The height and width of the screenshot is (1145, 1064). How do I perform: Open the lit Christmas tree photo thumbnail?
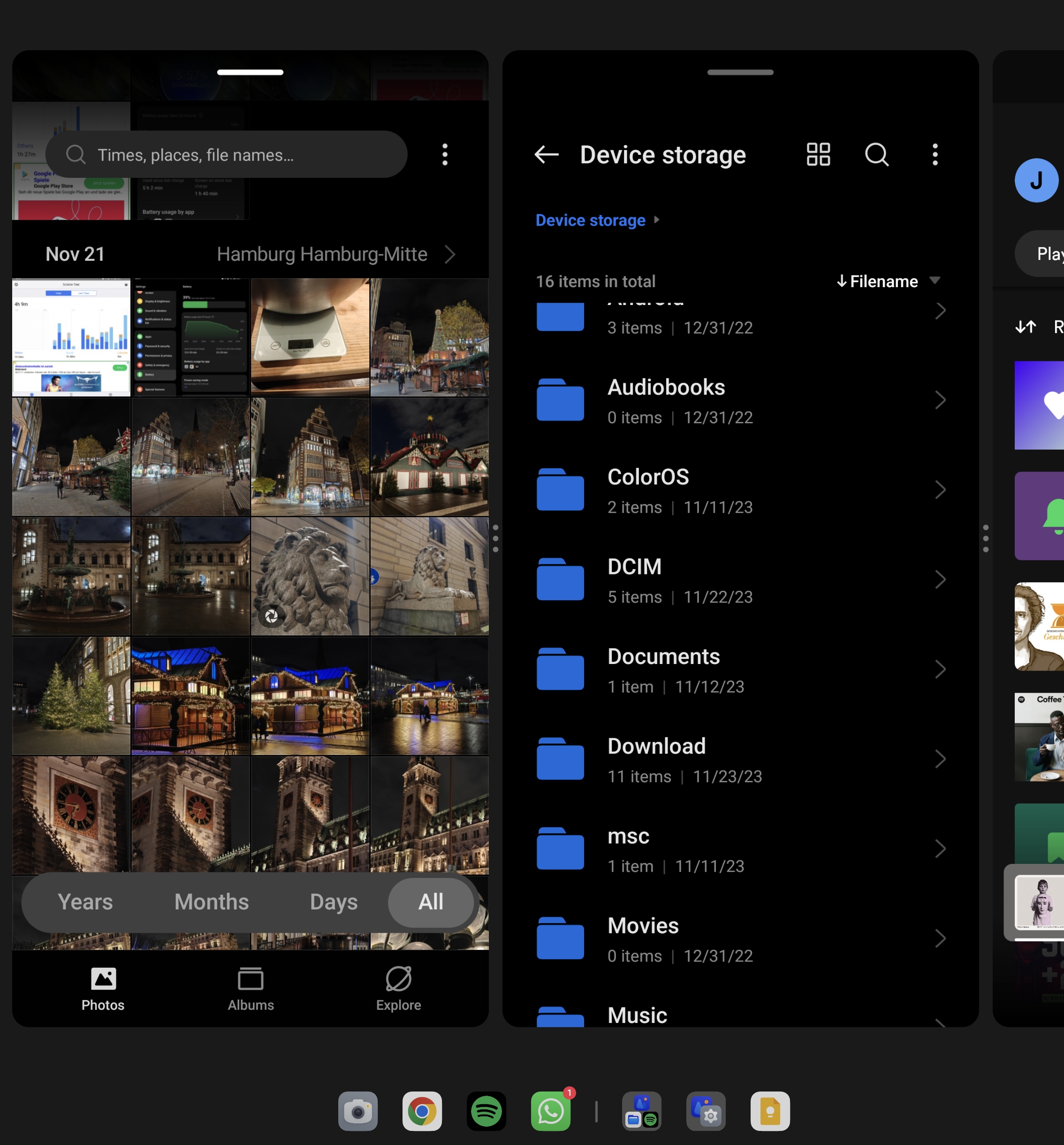pos(71,696)
